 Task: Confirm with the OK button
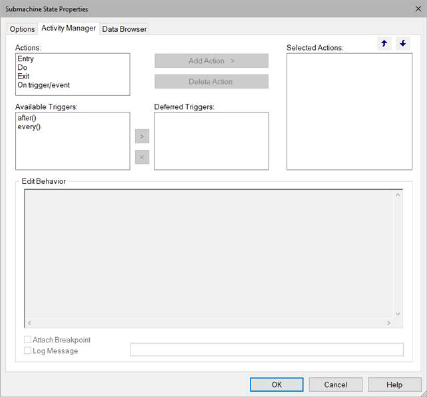277,385
